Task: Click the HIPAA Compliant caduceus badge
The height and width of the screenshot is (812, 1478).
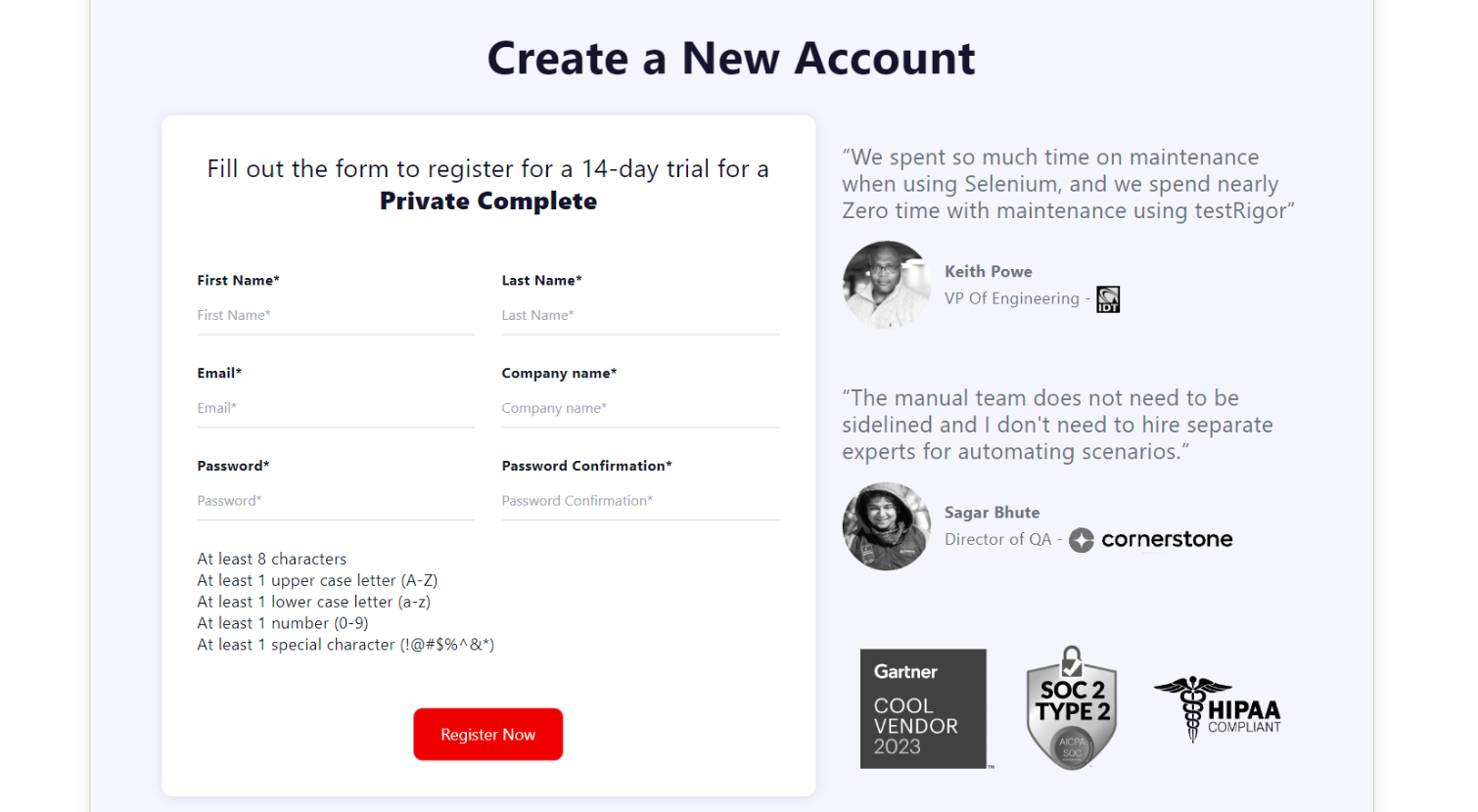Action: [x=1218, y=709]
